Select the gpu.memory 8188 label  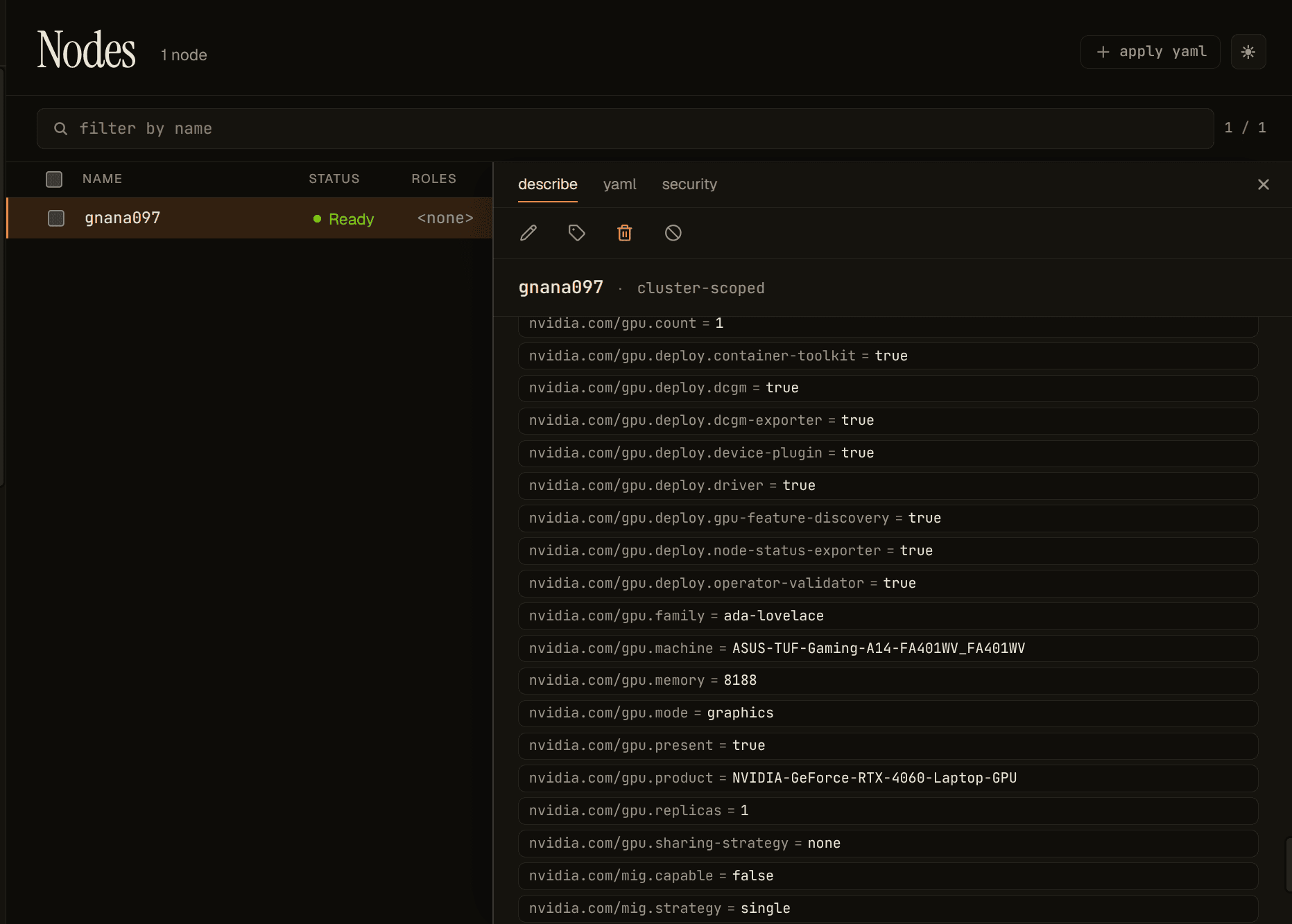tap(888, 681)
